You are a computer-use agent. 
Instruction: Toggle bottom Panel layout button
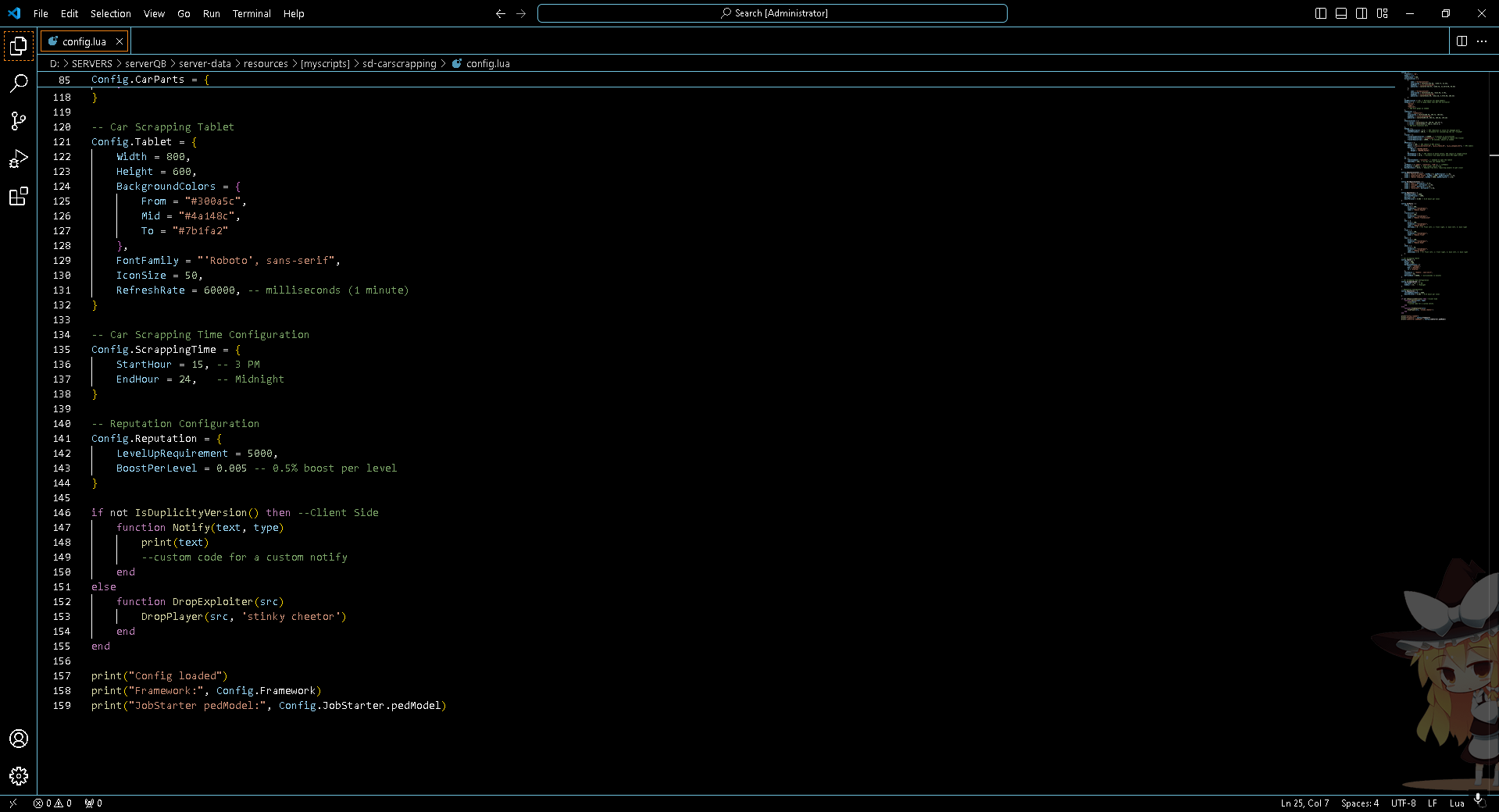tap(1341, 13)
